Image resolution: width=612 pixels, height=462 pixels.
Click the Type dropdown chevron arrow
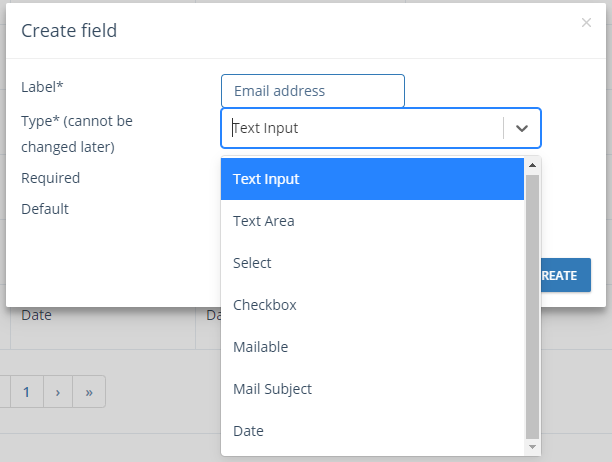pos(522,128)
